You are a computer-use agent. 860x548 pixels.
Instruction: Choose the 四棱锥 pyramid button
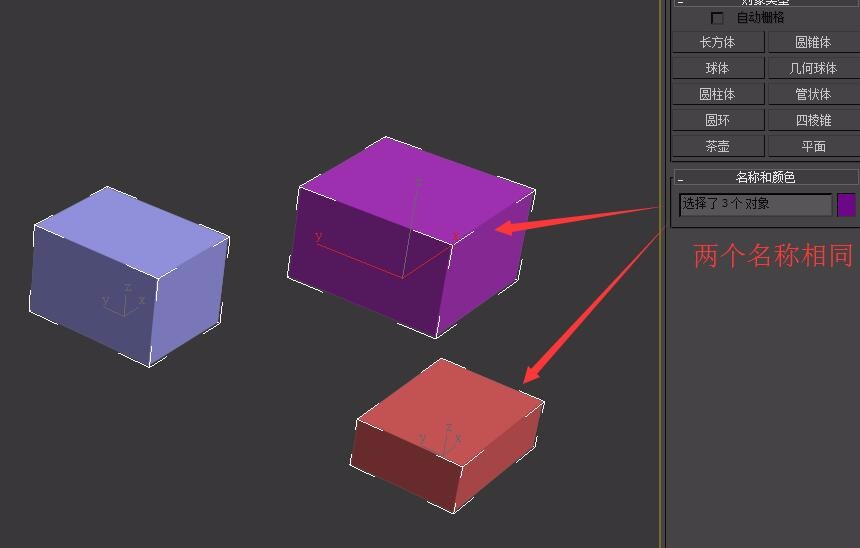point(812,120)
